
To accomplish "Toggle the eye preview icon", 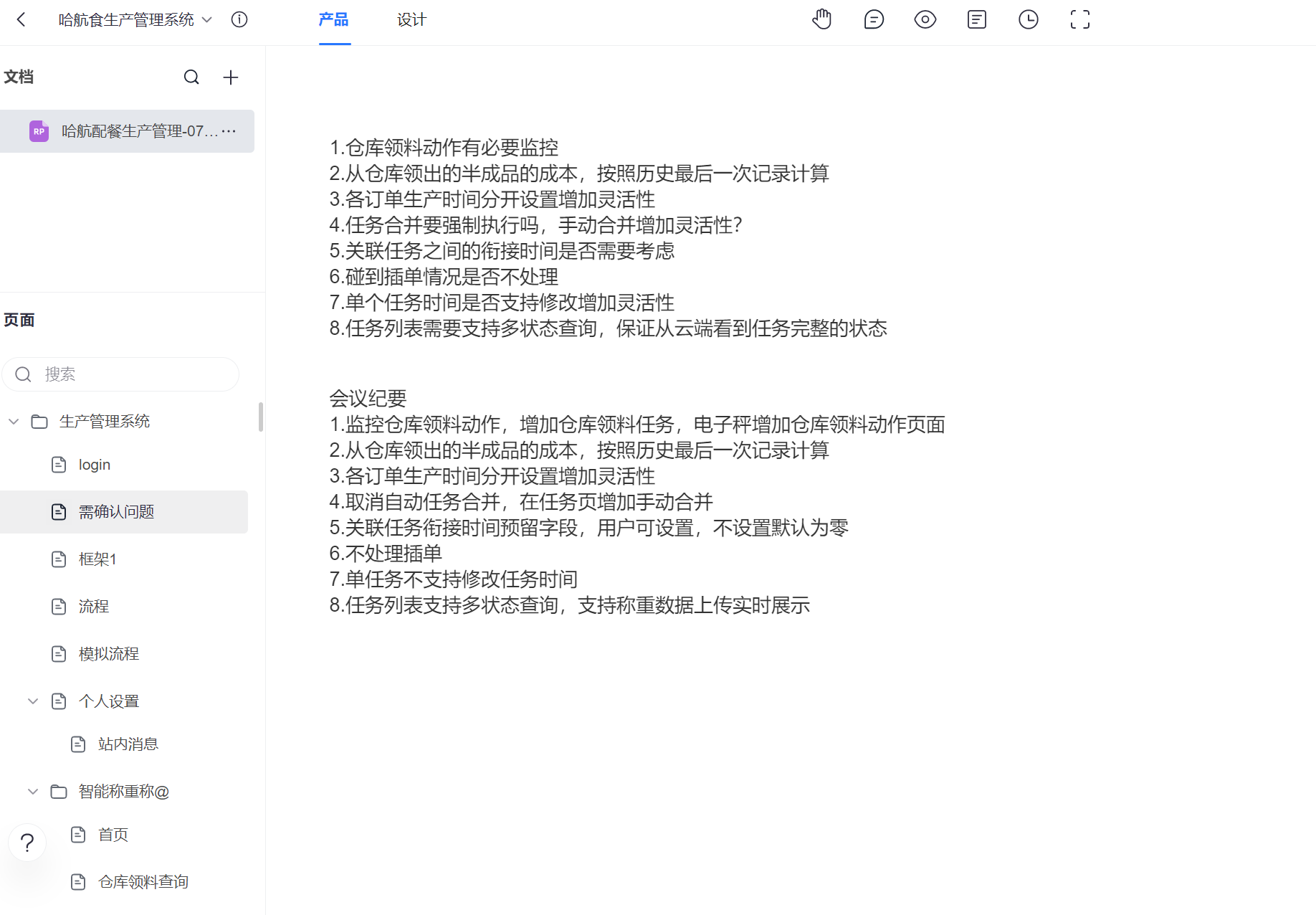I will click(925, 19).
